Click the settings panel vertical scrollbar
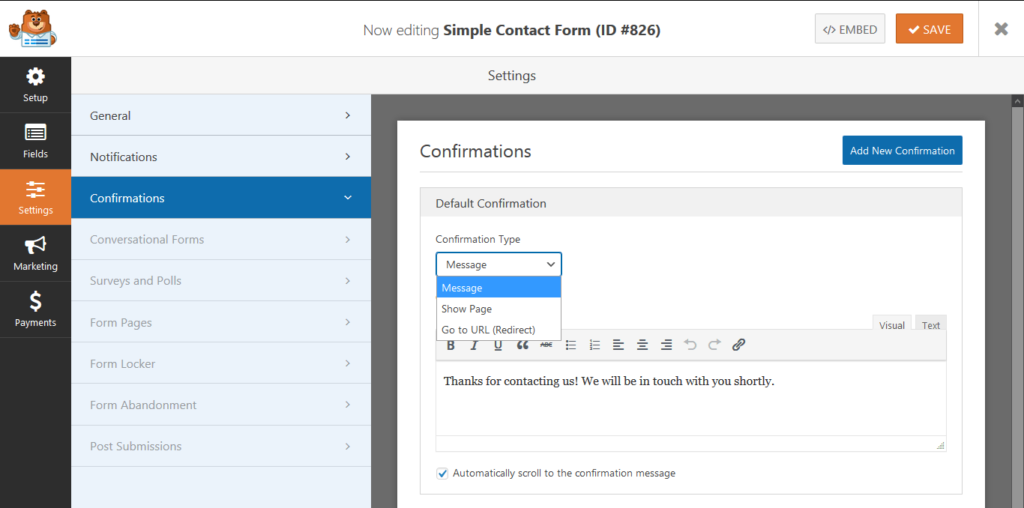Image resolution: width=1024 pixels, height=508 pixels. click(x=1017, y=307)
